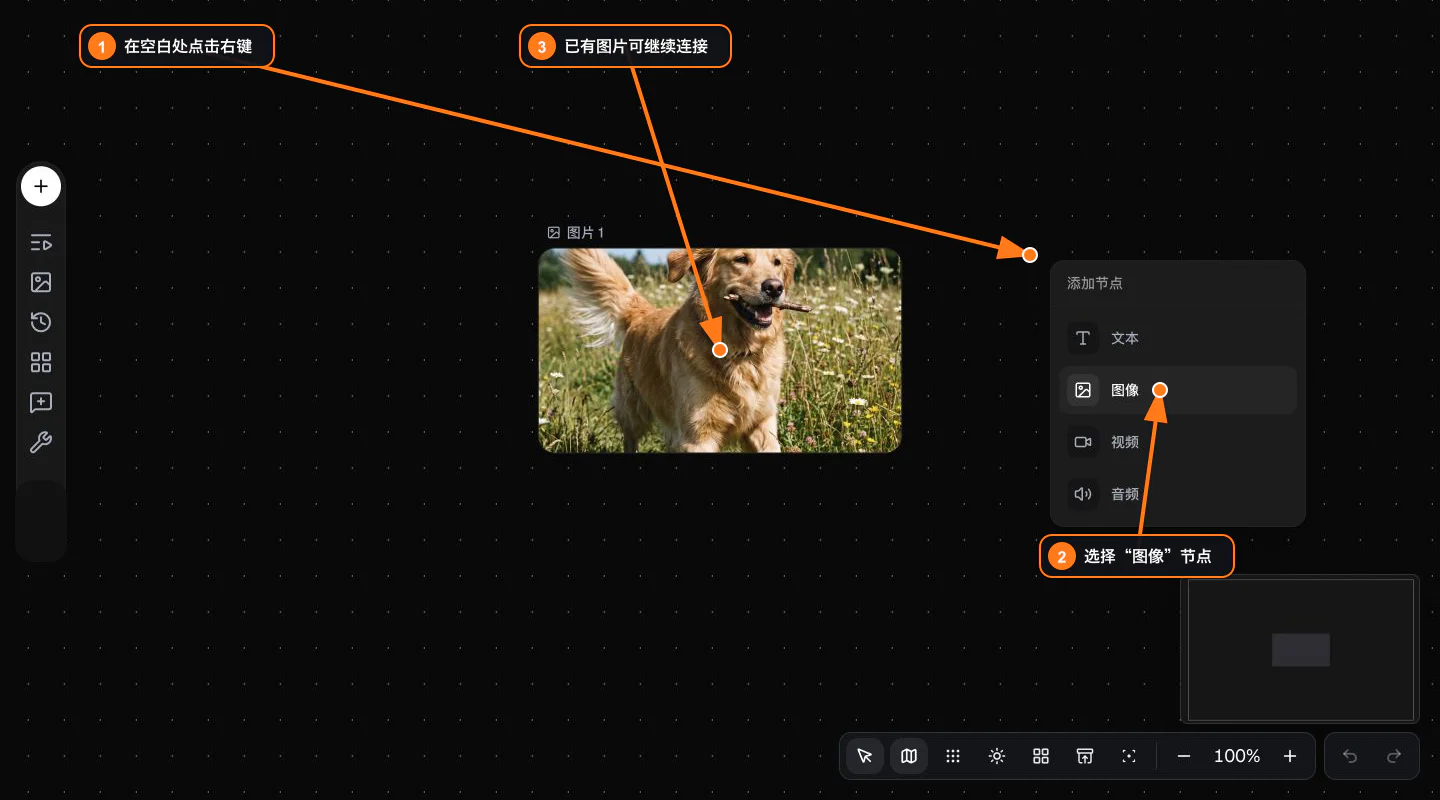Select the cursor pointer tool
The width and height of the screenshot is (1440, 800).
tap(865, 756)
